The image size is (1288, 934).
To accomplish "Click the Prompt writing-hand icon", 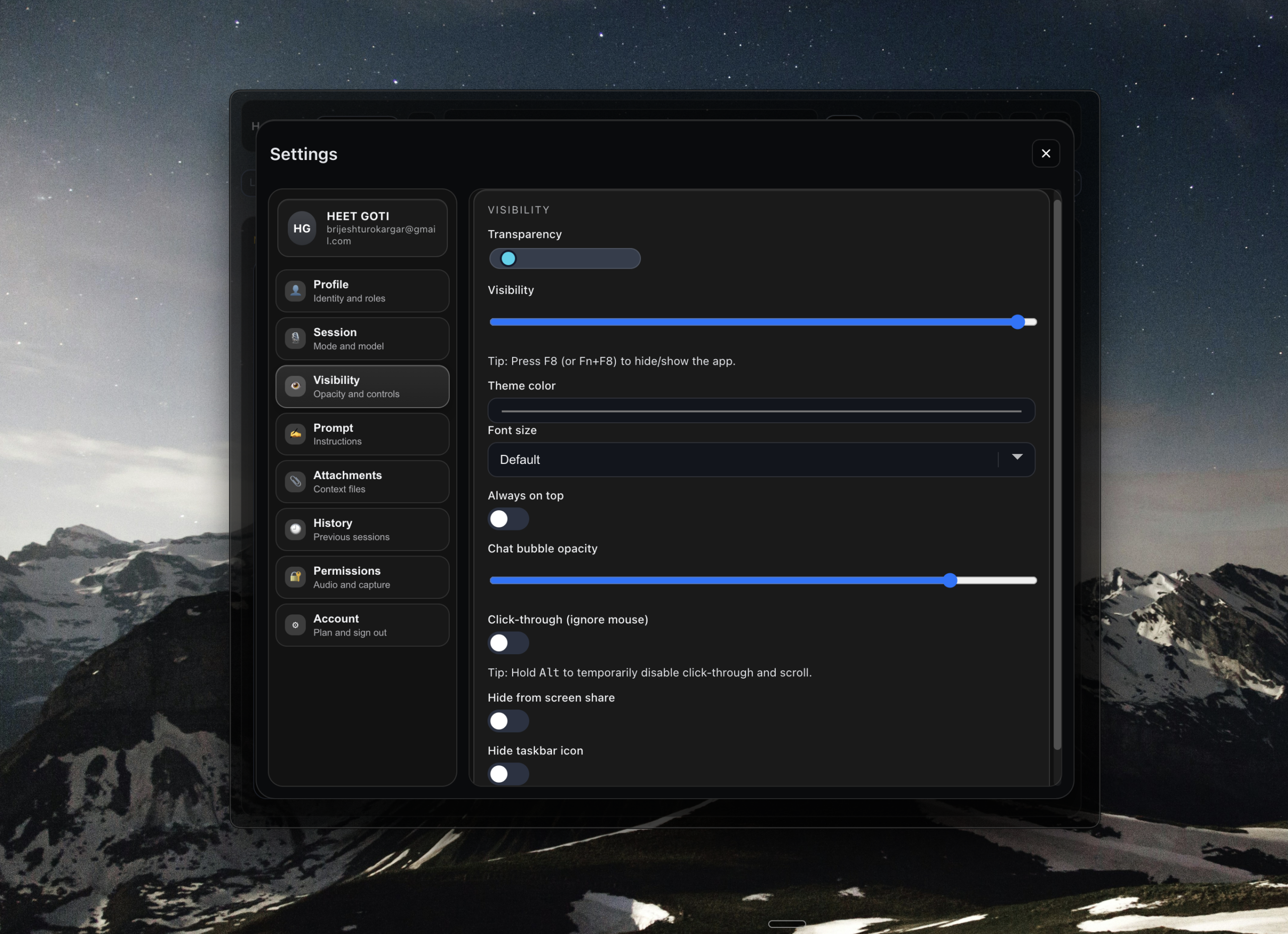I will point(295,434).
